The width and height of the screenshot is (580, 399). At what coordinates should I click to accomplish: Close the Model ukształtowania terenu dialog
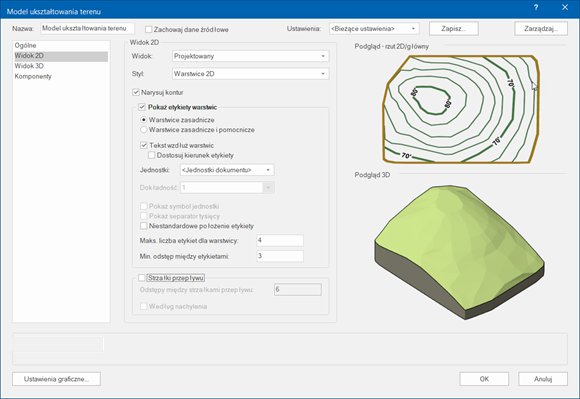[x=565, y=7]
